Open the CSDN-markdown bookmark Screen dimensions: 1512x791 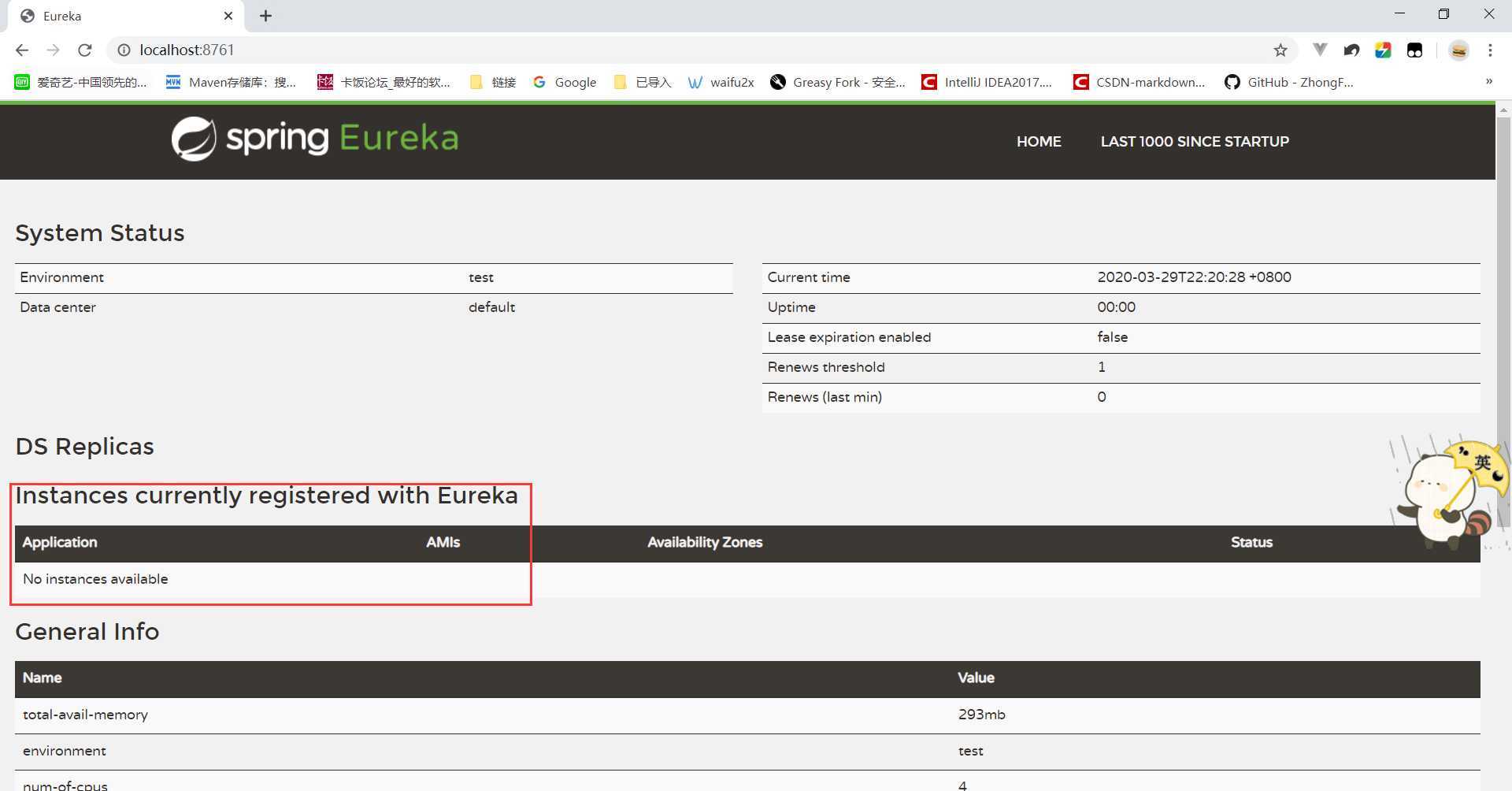(x=1140, y=82)
